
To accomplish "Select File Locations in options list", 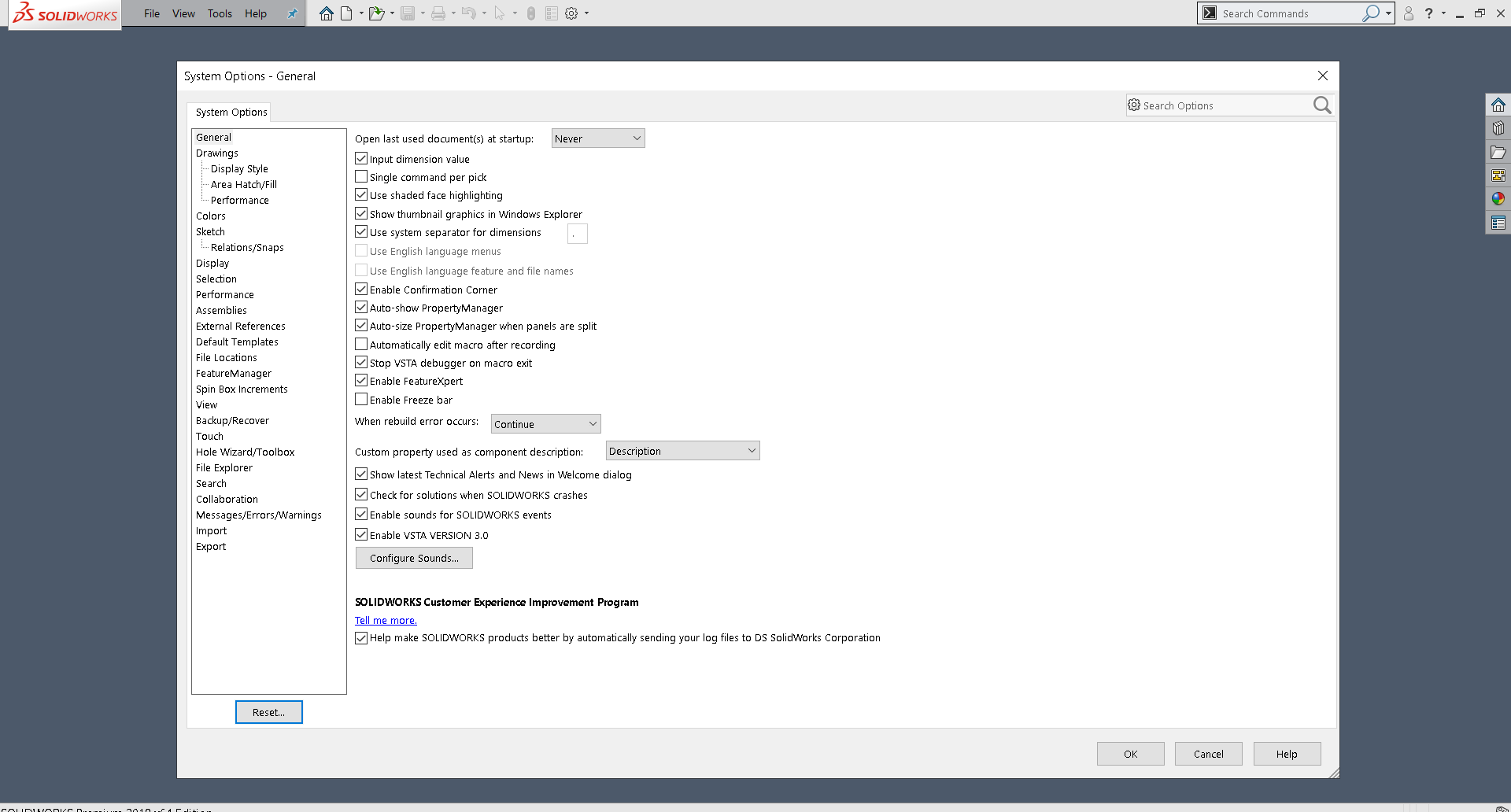I will [x=227, y=357].
